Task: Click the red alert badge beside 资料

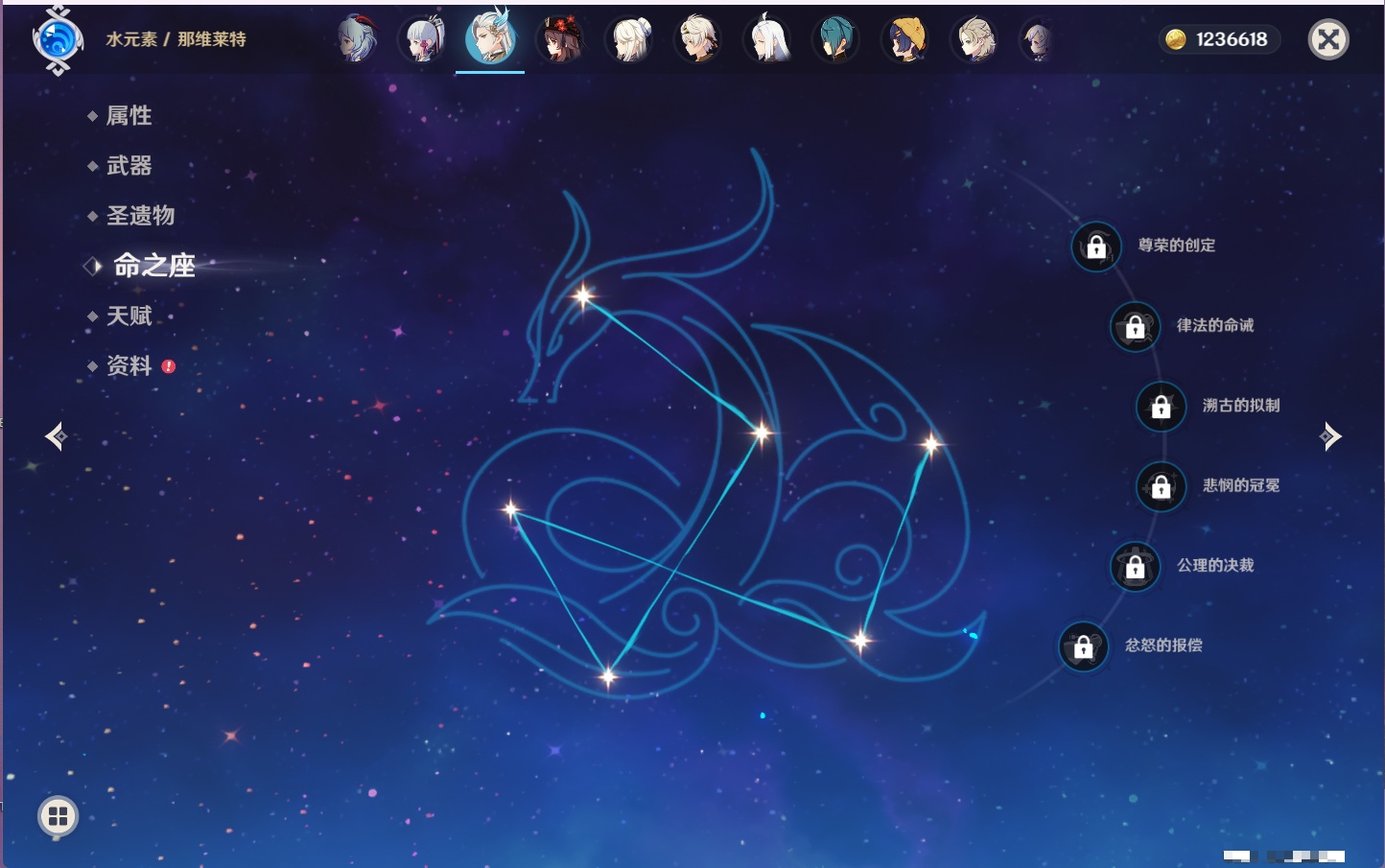Action: (x=169, y=366)
